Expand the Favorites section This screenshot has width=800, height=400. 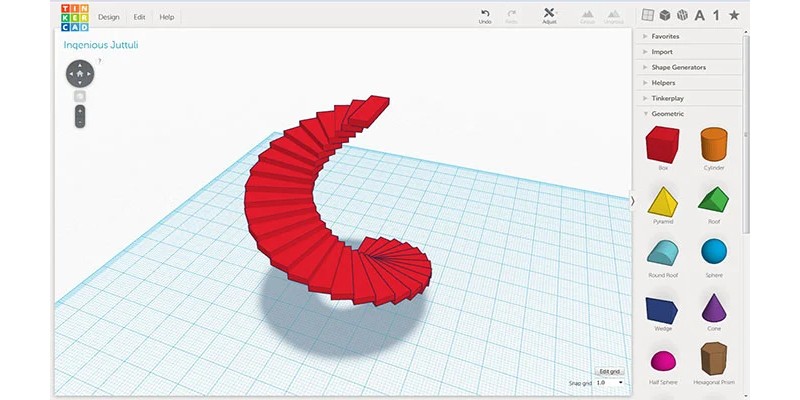click(688, 36)
